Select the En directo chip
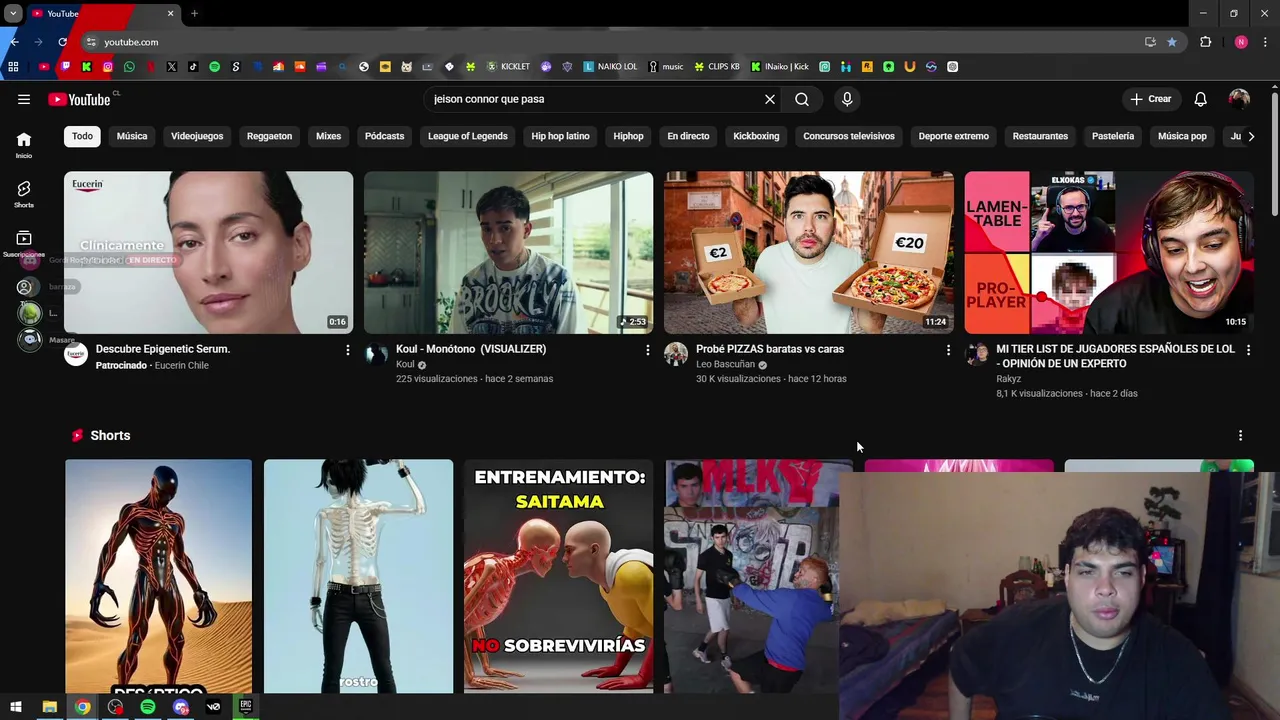Image resolution: width=1280 pixels, height=720 pixels. coord(688,136)
